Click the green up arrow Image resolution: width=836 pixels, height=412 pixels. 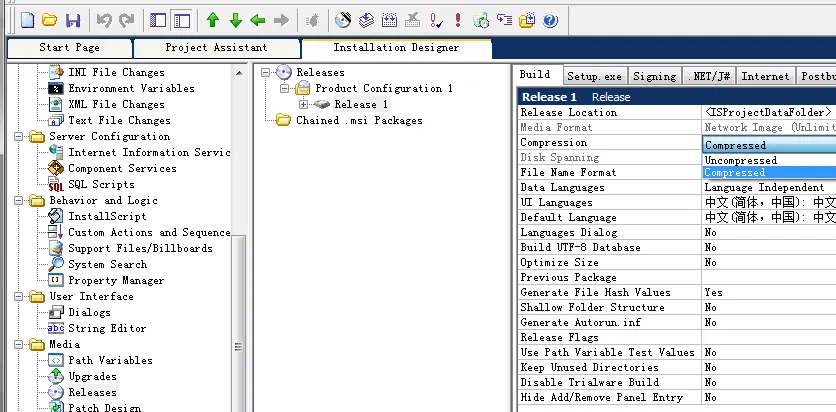pyautogui.click(x=213, y=21)
